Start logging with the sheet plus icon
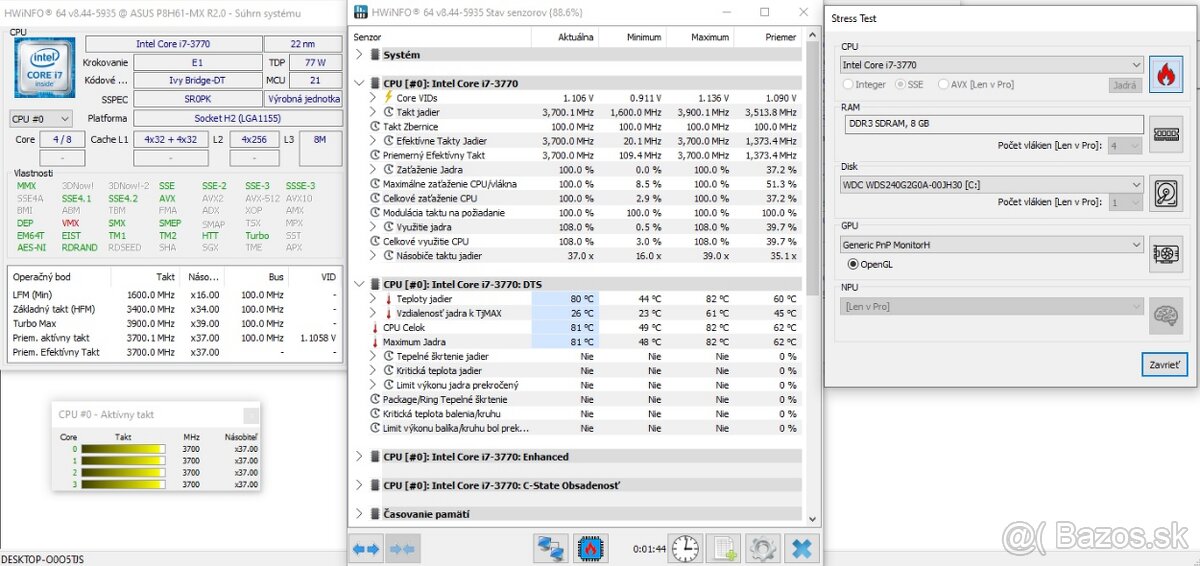 point(724,548)
